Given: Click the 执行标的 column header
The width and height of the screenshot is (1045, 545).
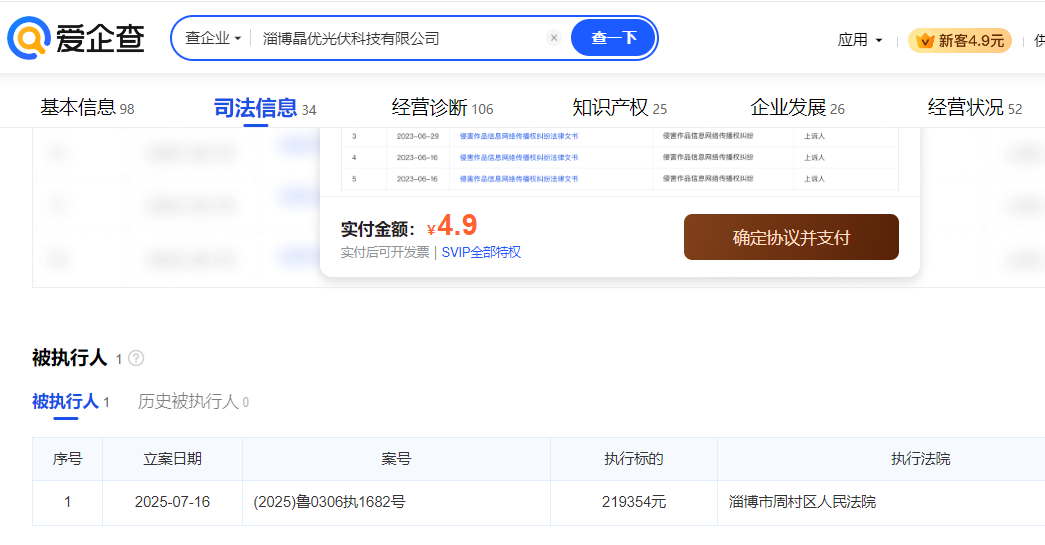Looking at the screenshot, I should click(634, 459).
